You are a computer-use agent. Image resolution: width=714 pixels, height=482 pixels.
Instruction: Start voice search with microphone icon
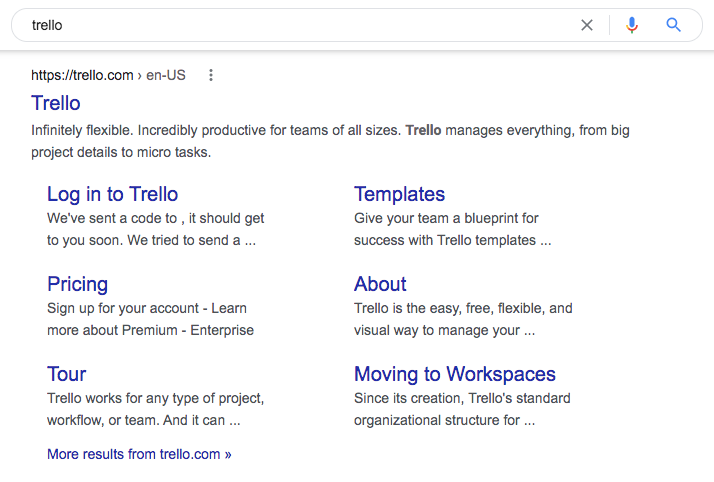[631, 25]
